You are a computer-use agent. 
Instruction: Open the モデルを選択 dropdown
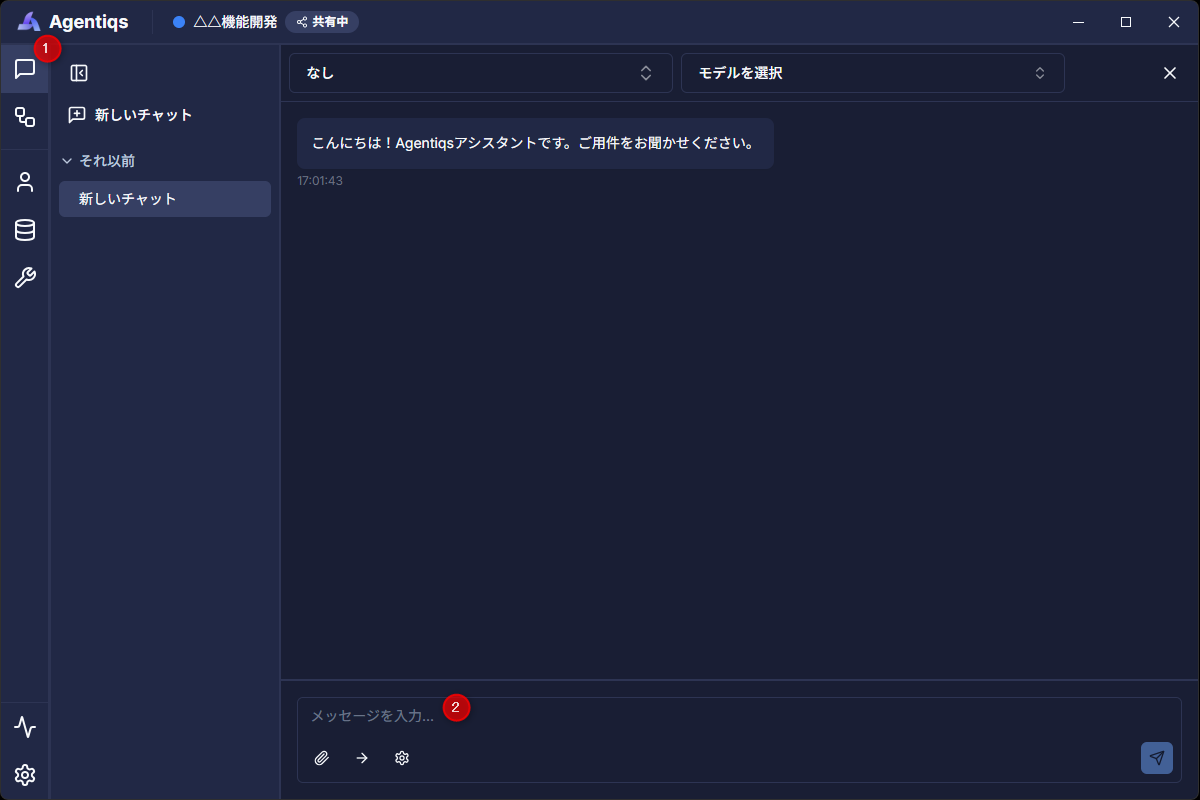click(x=872, y=73)
